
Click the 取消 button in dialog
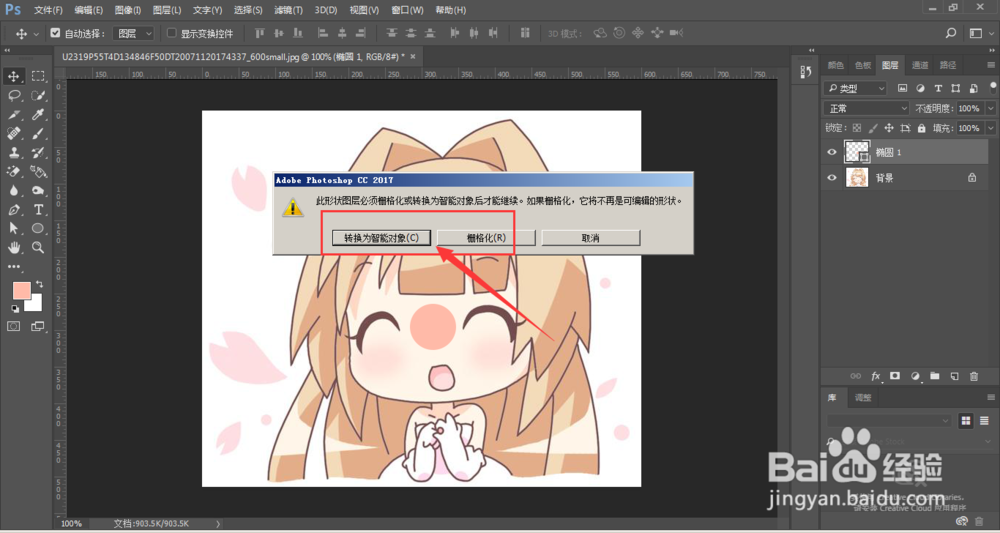(x=591, y=238)
